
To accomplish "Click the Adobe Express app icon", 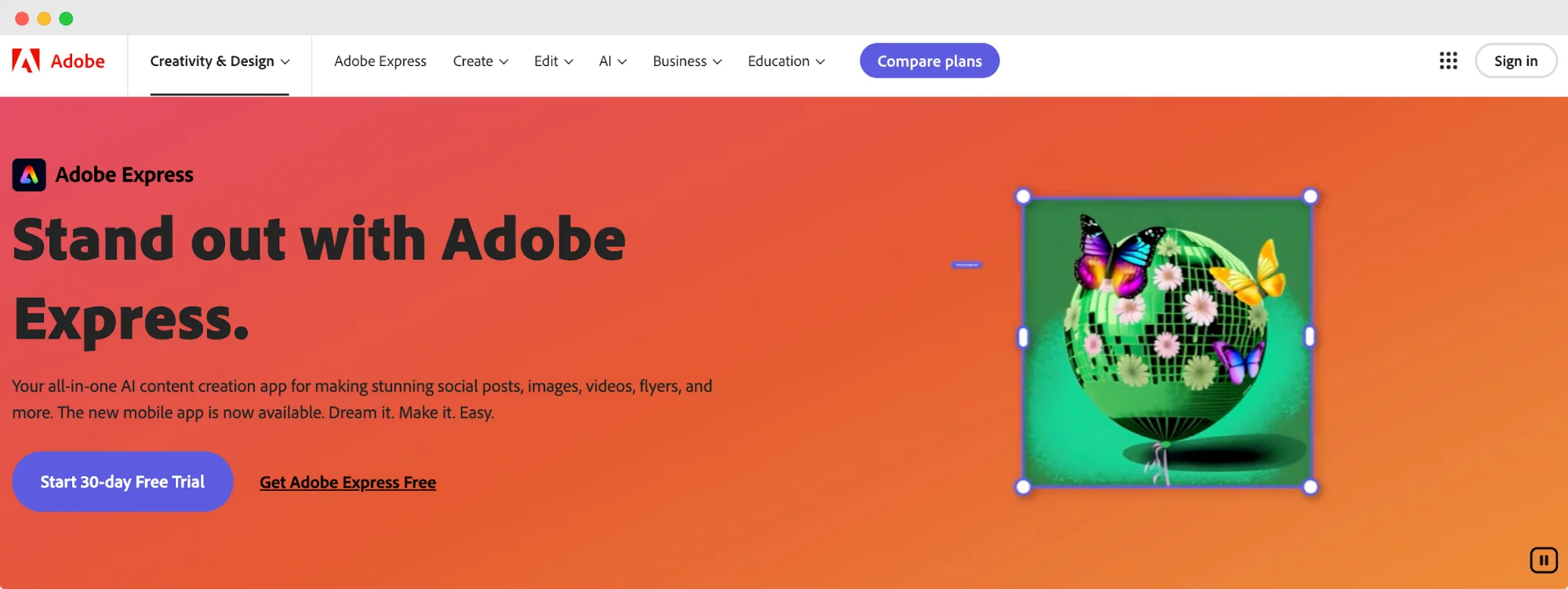I will click(29, 175).
